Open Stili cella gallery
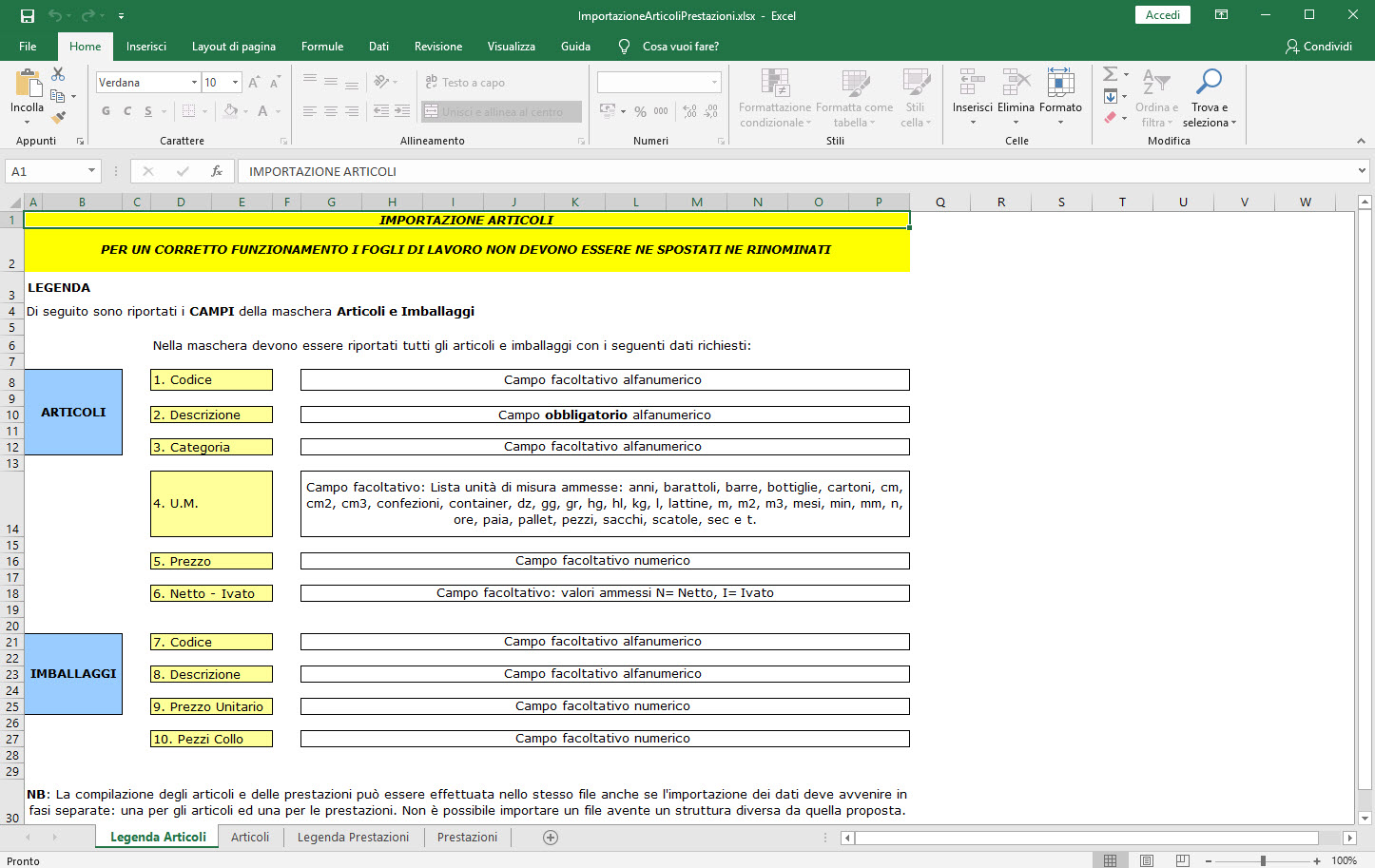Viewport: 1375px width, 868px height. (916, 98)
